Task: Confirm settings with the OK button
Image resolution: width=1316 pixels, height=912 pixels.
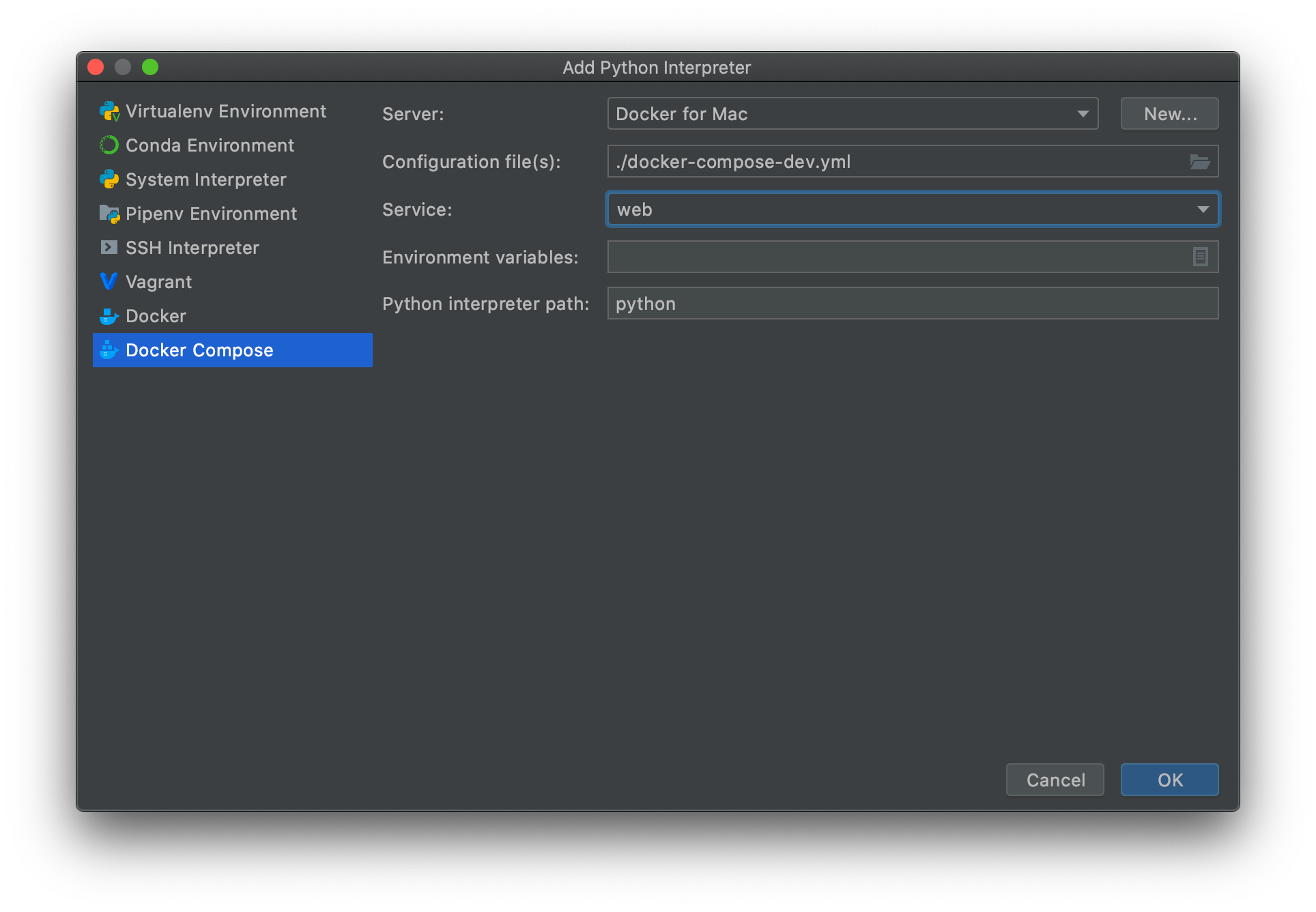Action: coord(1169,780)
